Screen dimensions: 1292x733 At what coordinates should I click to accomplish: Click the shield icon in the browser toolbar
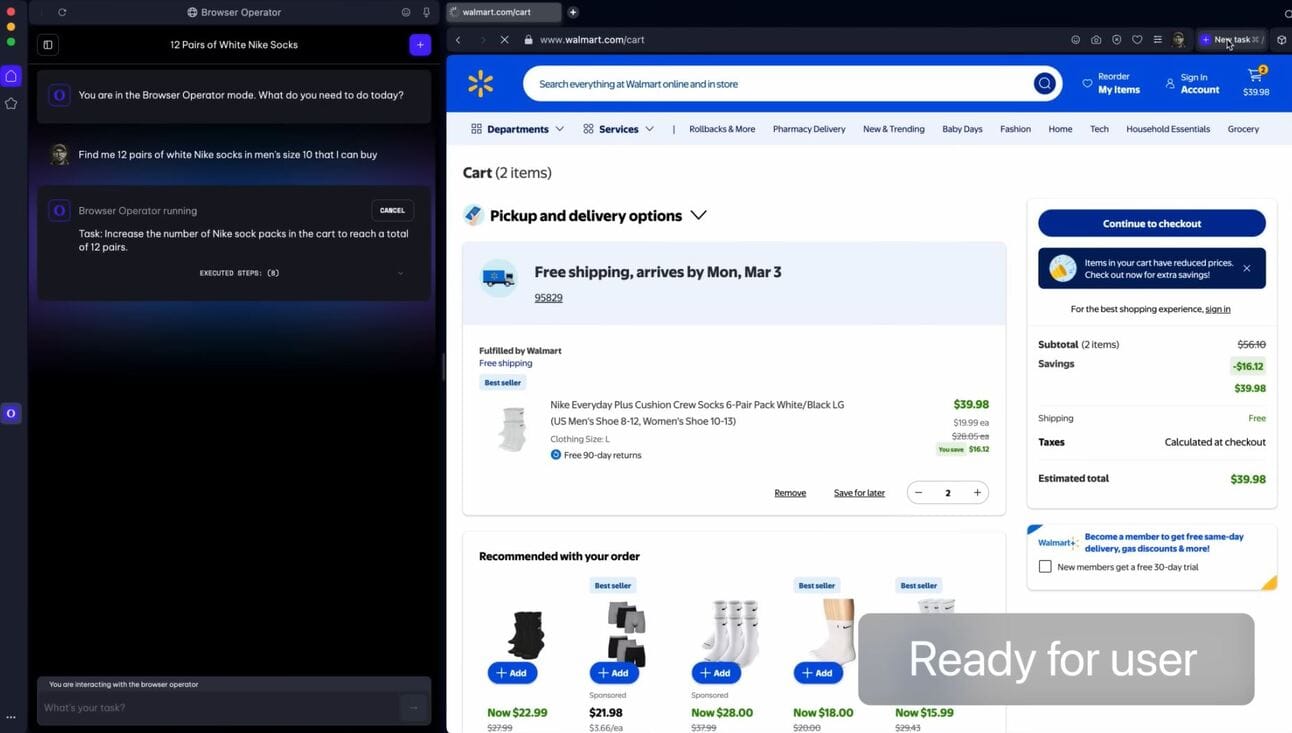pyautogui.click(x=1117, y=40)
